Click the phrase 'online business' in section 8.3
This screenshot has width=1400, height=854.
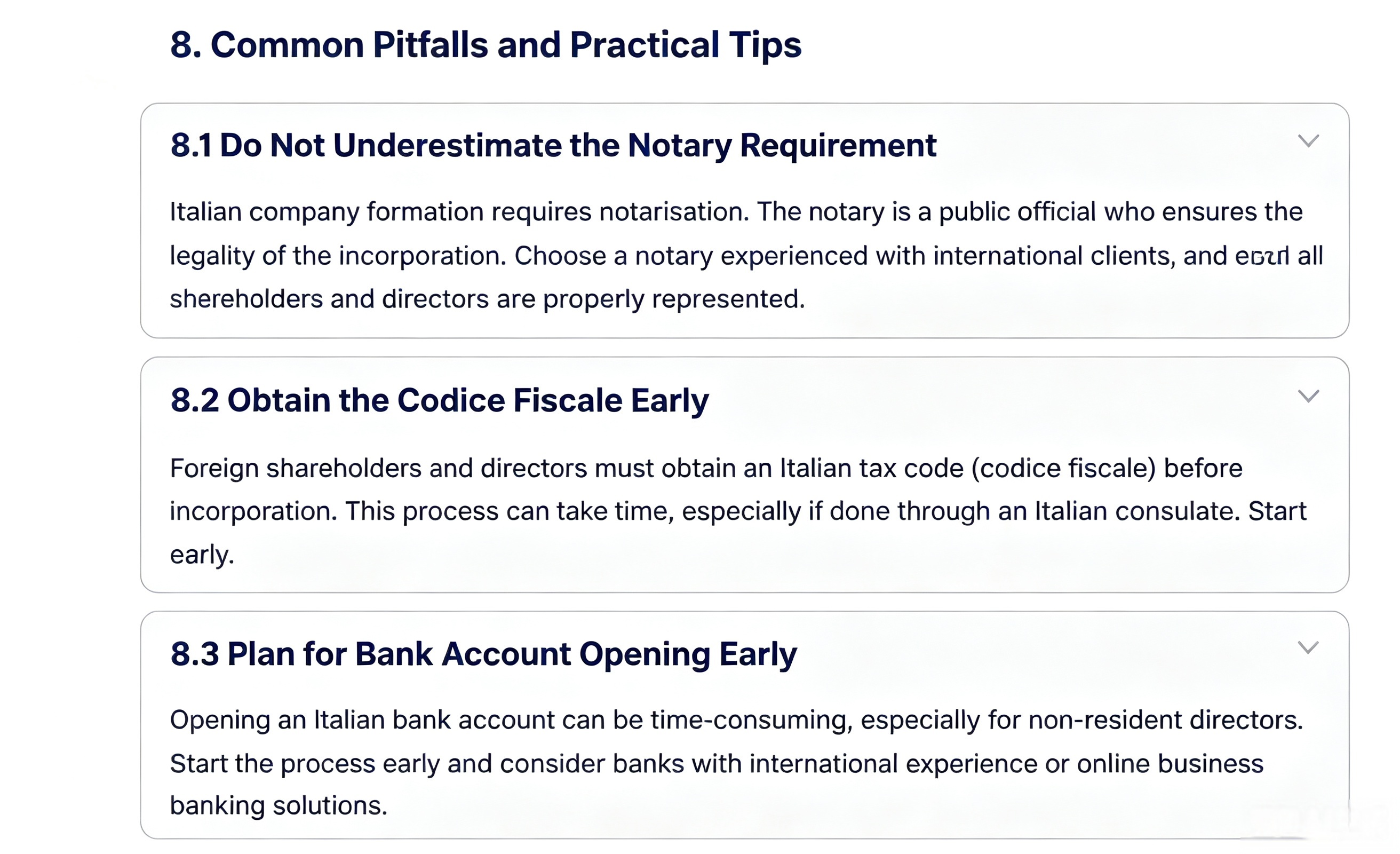tap(1170, 764)
